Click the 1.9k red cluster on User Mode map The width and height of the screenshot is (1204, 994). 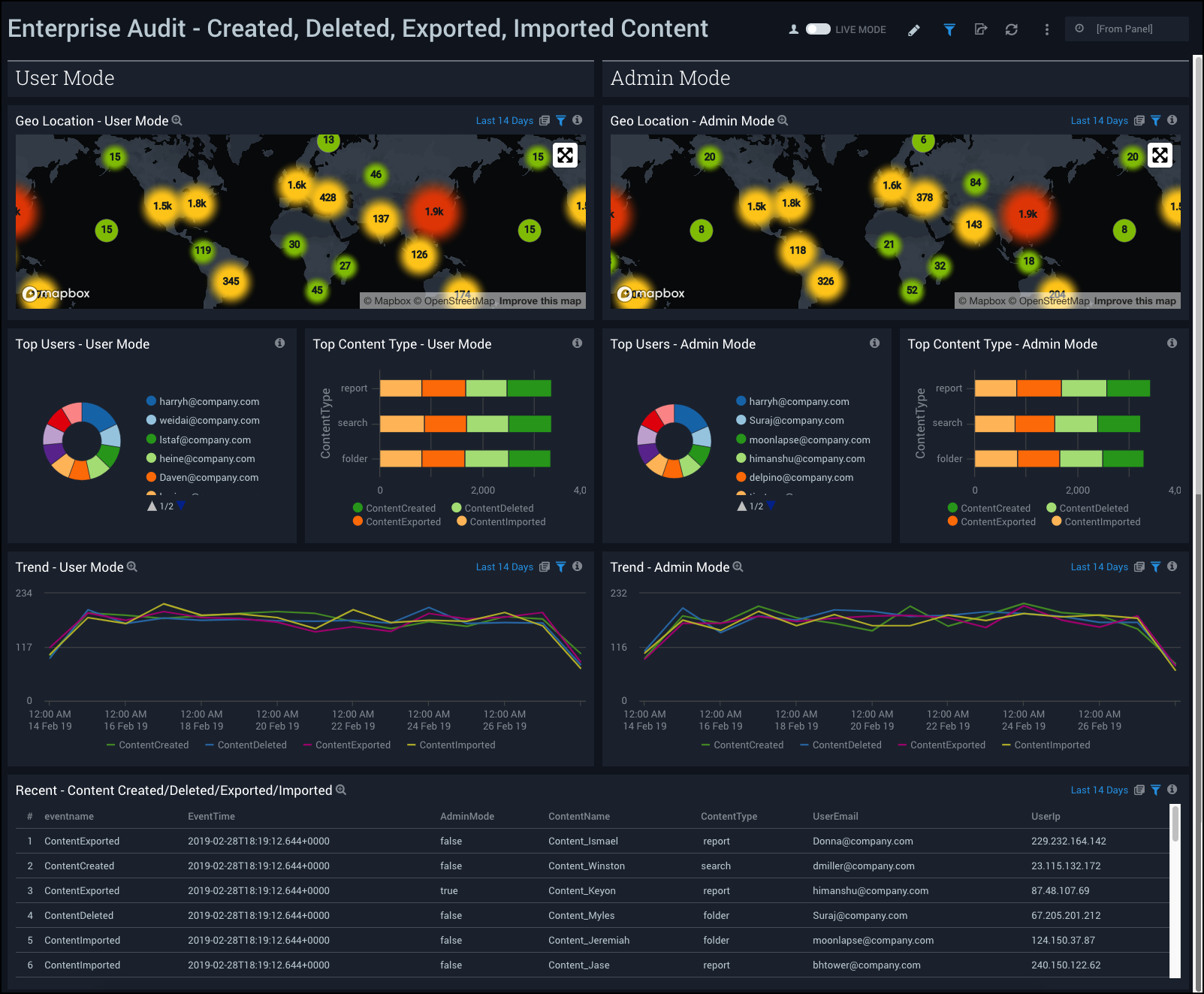point(434,212)
